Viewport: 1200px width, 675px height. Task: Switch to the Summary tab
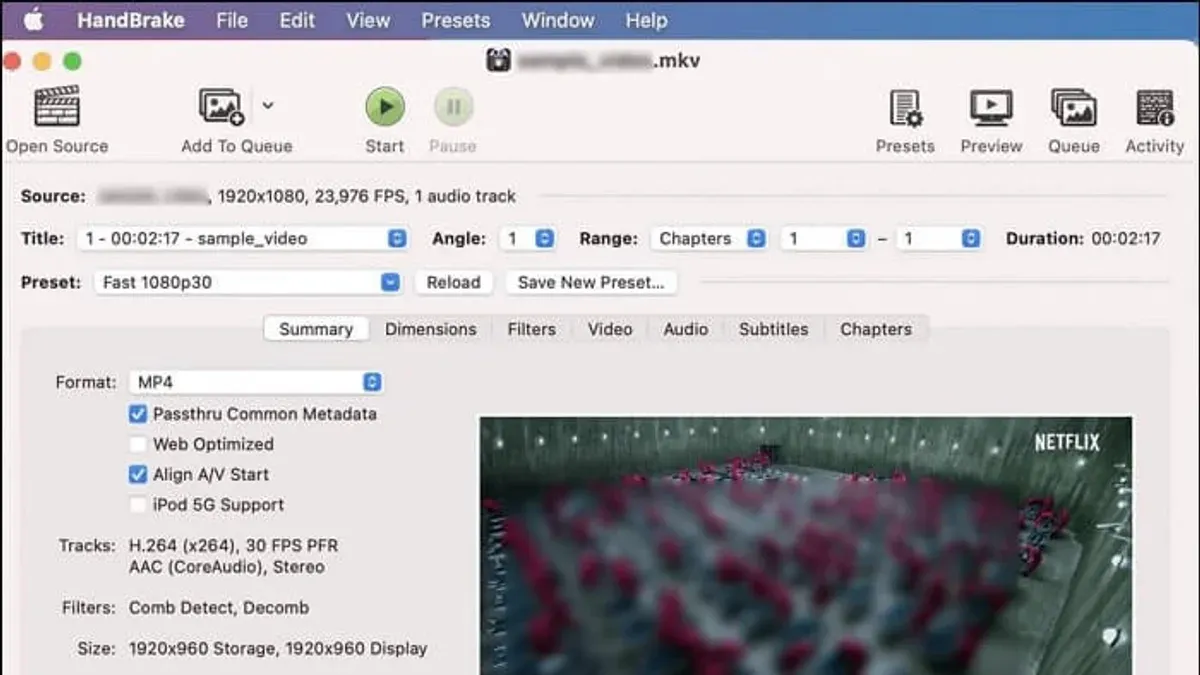pyautogui.click(x=316, y=329)
